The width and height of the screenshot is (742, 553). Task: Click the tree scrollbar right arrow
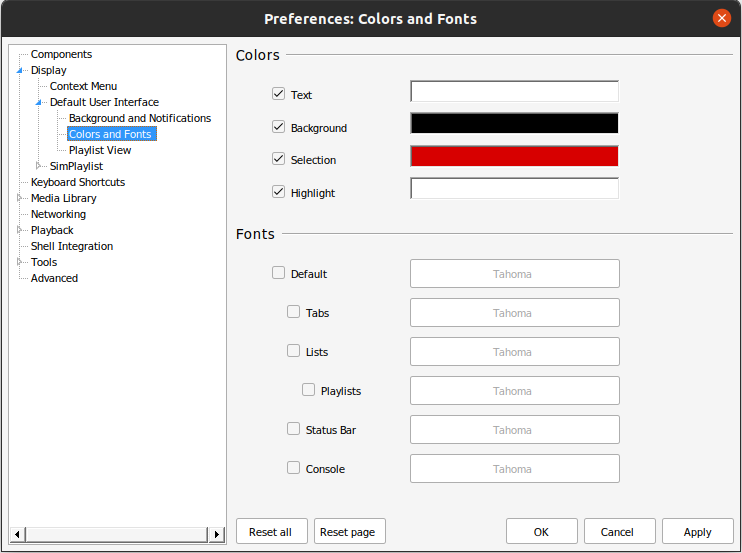pyautogui.click(x=216, y=535)
